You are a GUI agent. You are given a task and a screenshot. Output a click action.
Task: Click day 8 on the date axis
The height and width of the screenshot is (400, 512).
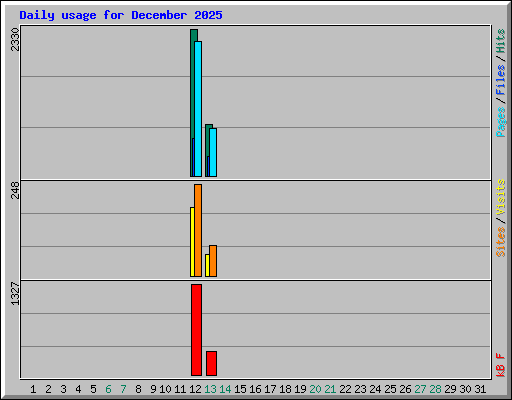pyautogui.click(x=138, y=389)
